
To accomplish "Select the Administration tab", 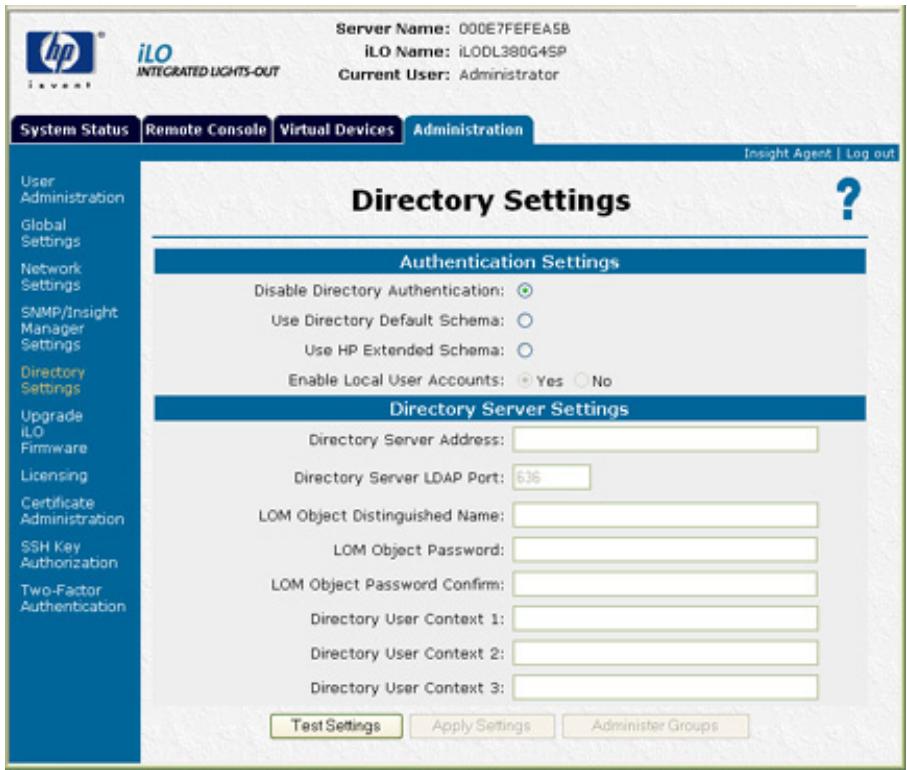I will 468,130.
